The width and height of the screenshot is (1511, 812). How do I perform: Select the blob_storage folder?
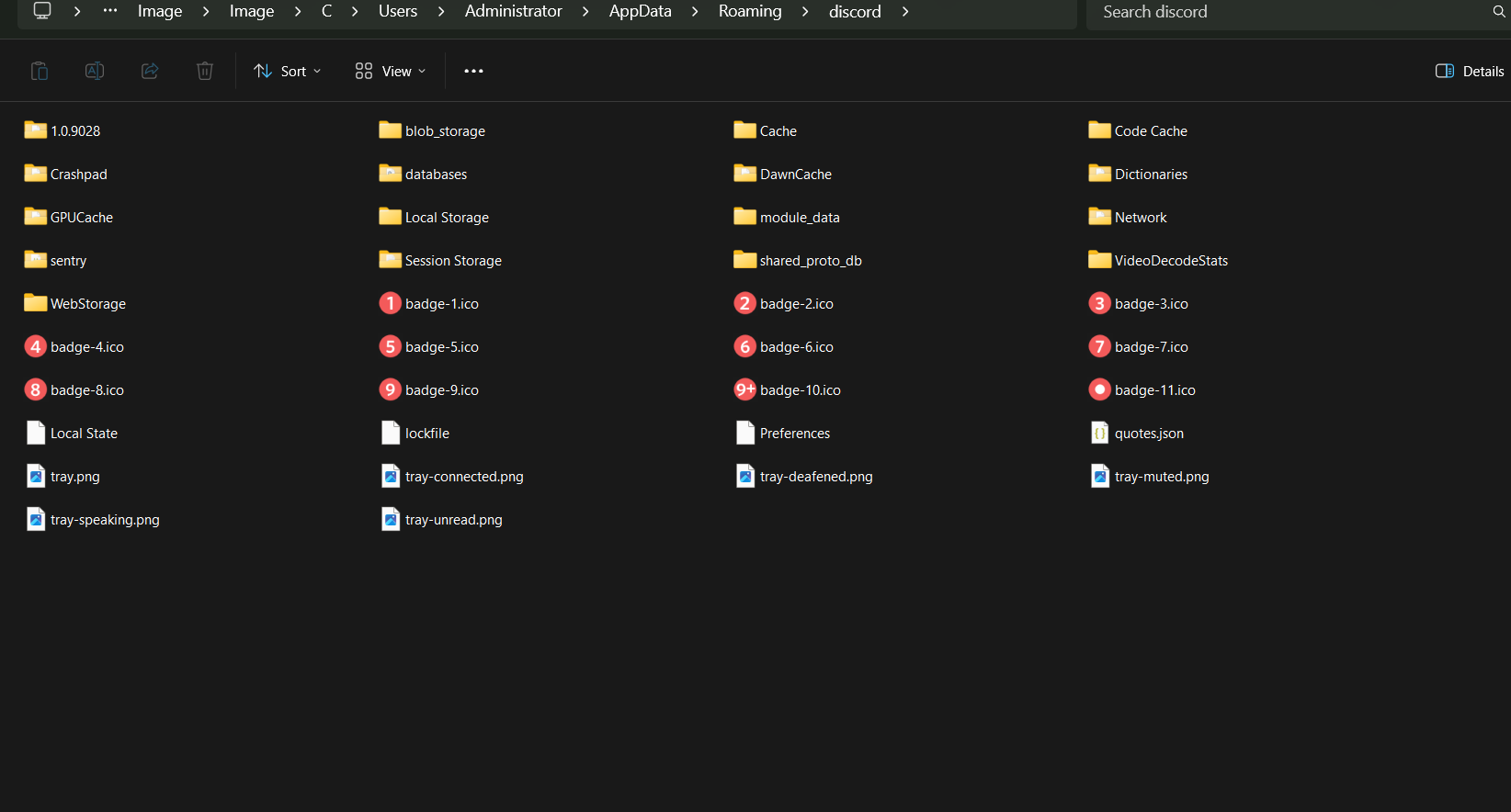tap(432, 130)
